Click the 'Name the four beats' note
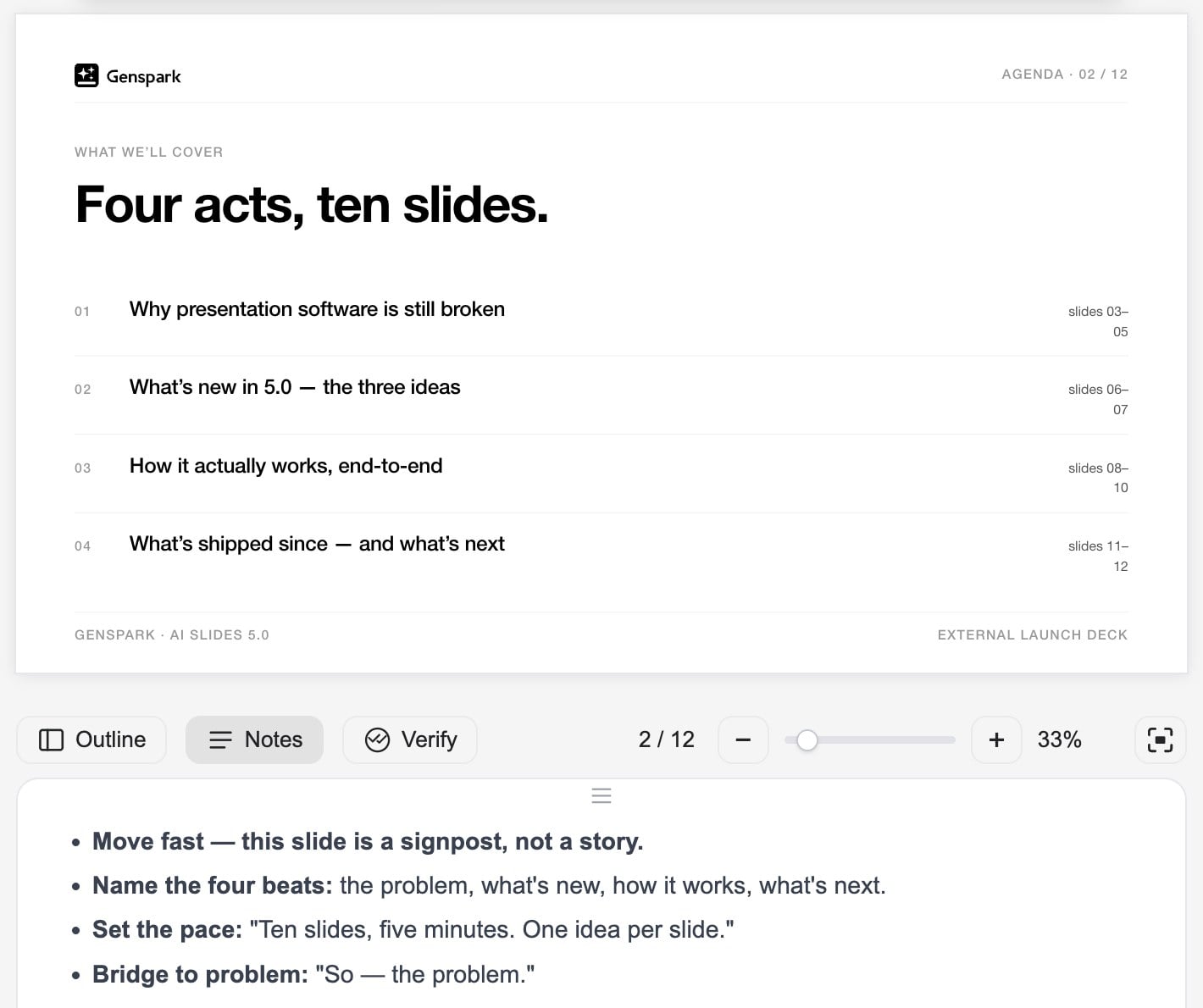This screenshot has height=1008, width=1203. pyautogui.click(x=489, y=885)
